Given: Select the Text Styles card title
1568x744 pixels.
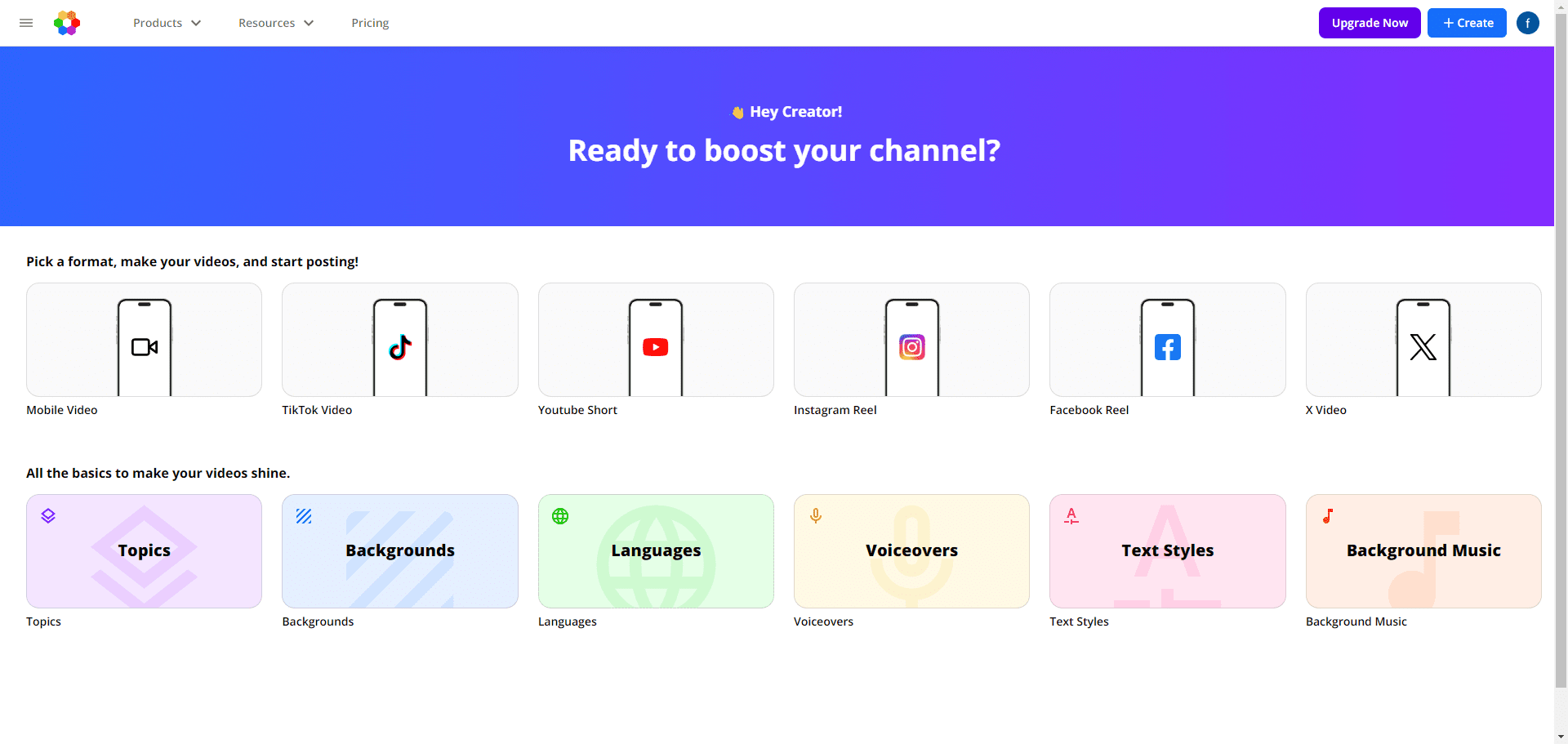Looking at the screenshot, I should 1168,550.
